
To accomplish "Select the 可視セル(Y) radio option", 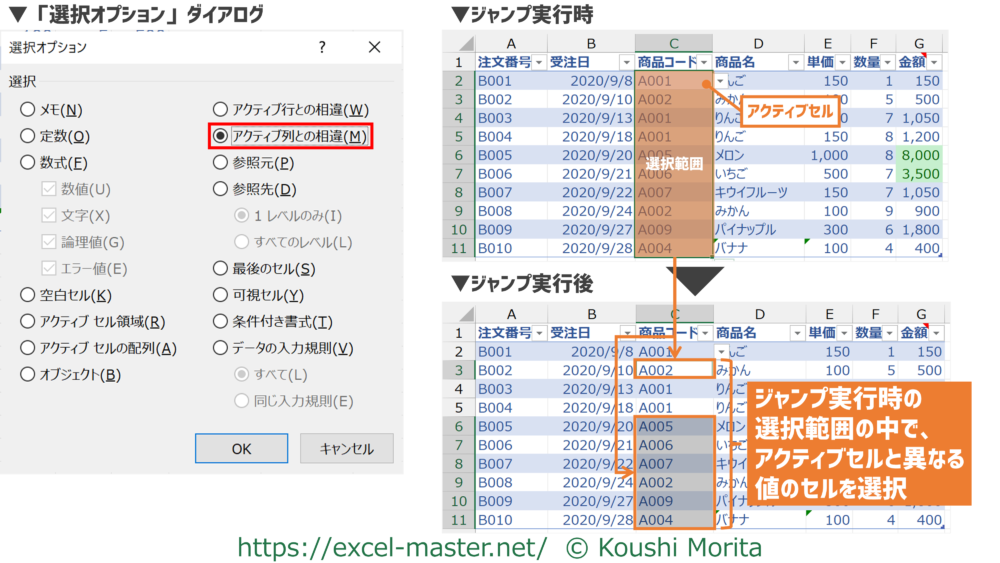I will [x=220, y=295].
